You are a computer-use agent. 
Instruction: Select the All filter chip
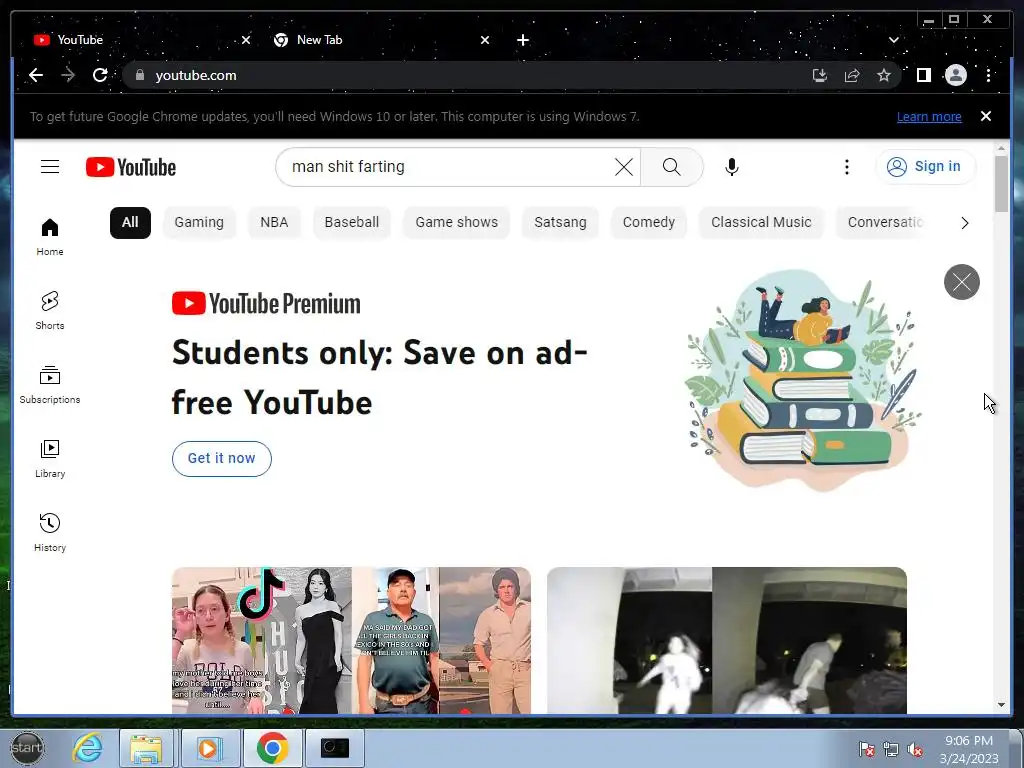[130, 223]
